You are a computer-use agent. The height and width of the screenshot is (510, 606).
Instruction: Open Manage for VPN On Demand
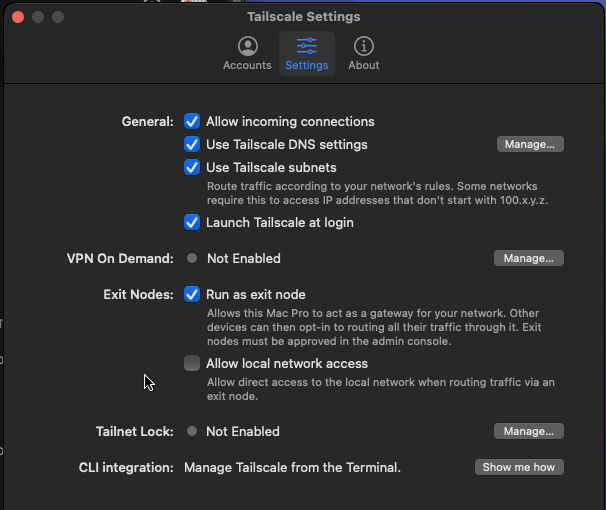pyautogui.click(x=529, y=258)
